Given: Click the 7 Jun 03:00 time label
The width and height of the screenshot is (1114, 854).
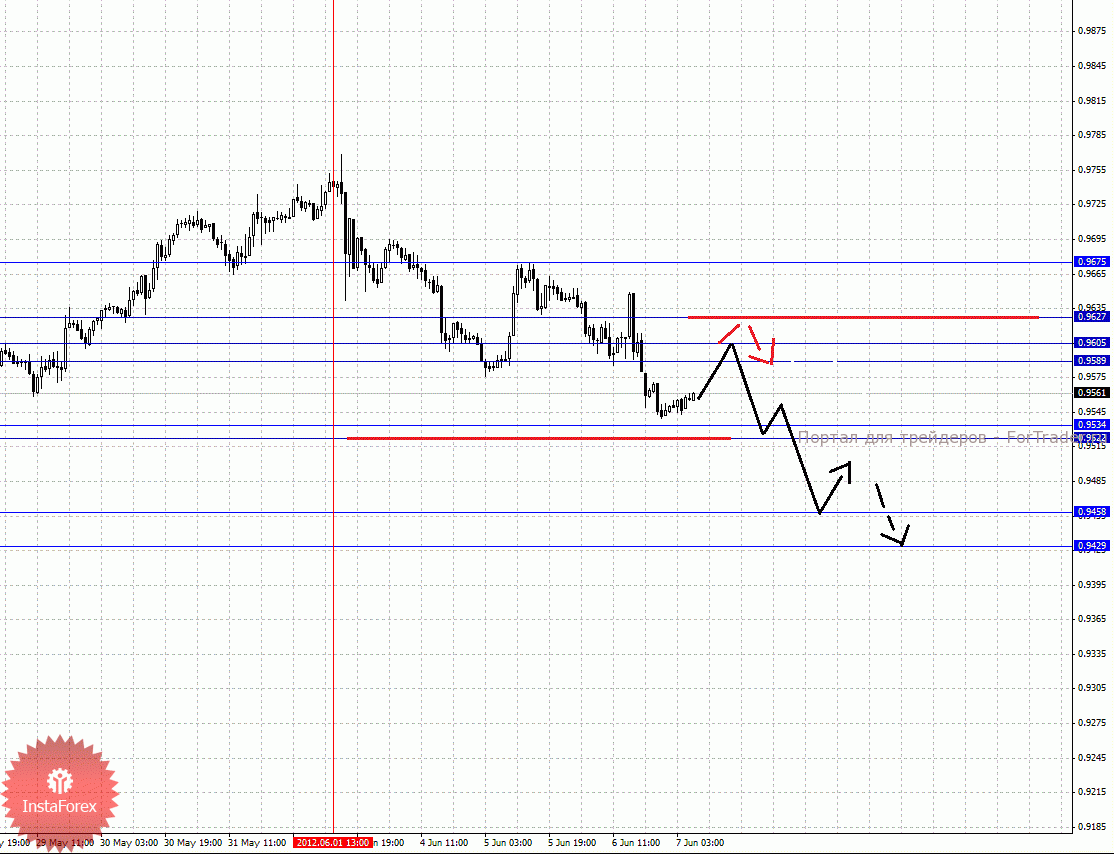Looking at the screenshot, I should [700, 843].
